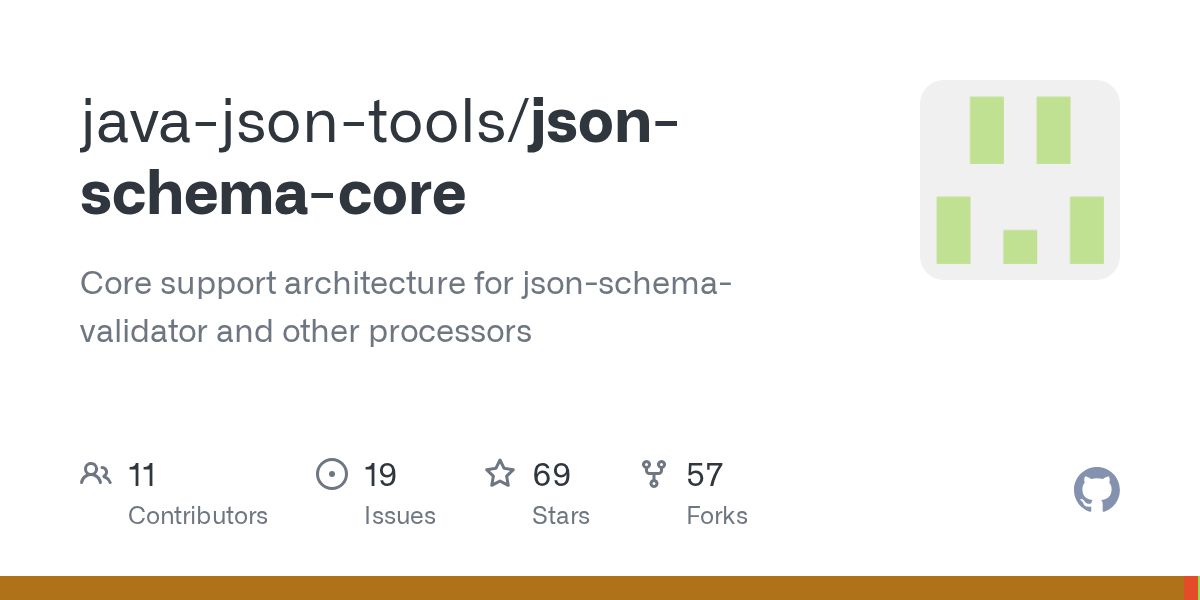The height and width of the screenshot is (600, 1200).
Task: Click the issues circle-dot icon
Action: 332,474
